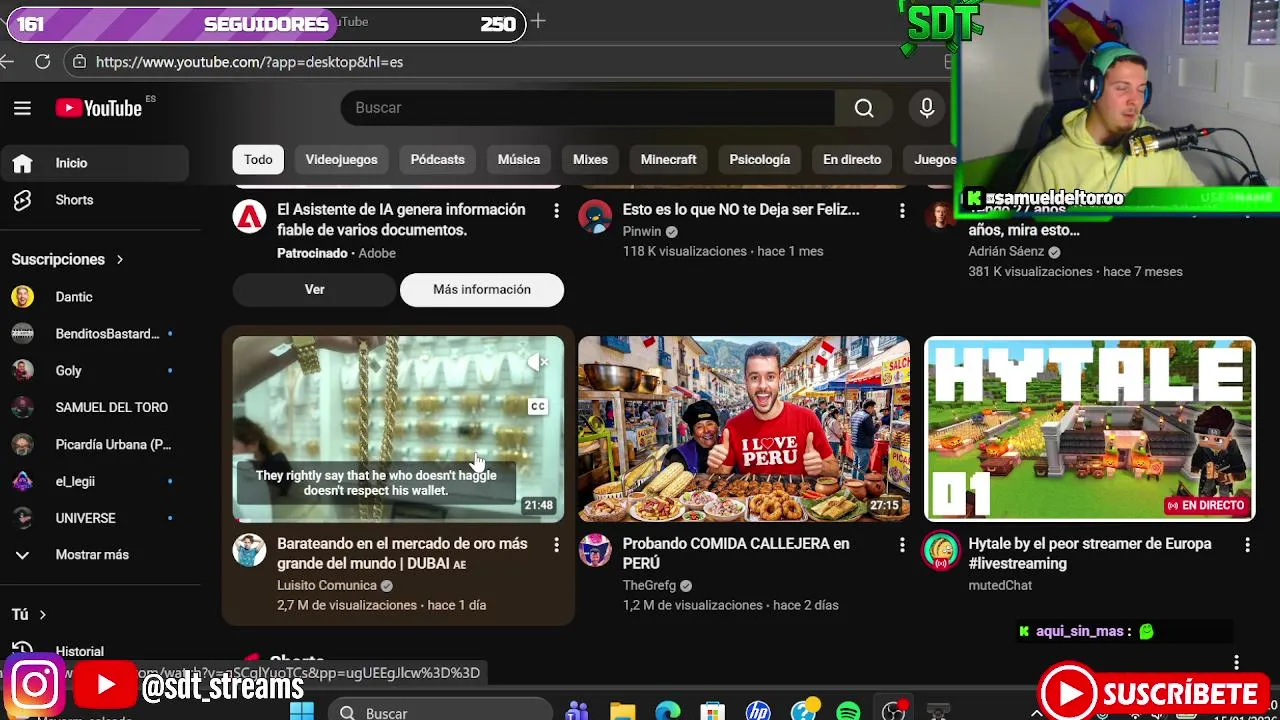
Task: Click mutedChat live channel avatar
Action: [x=941, y=551]
